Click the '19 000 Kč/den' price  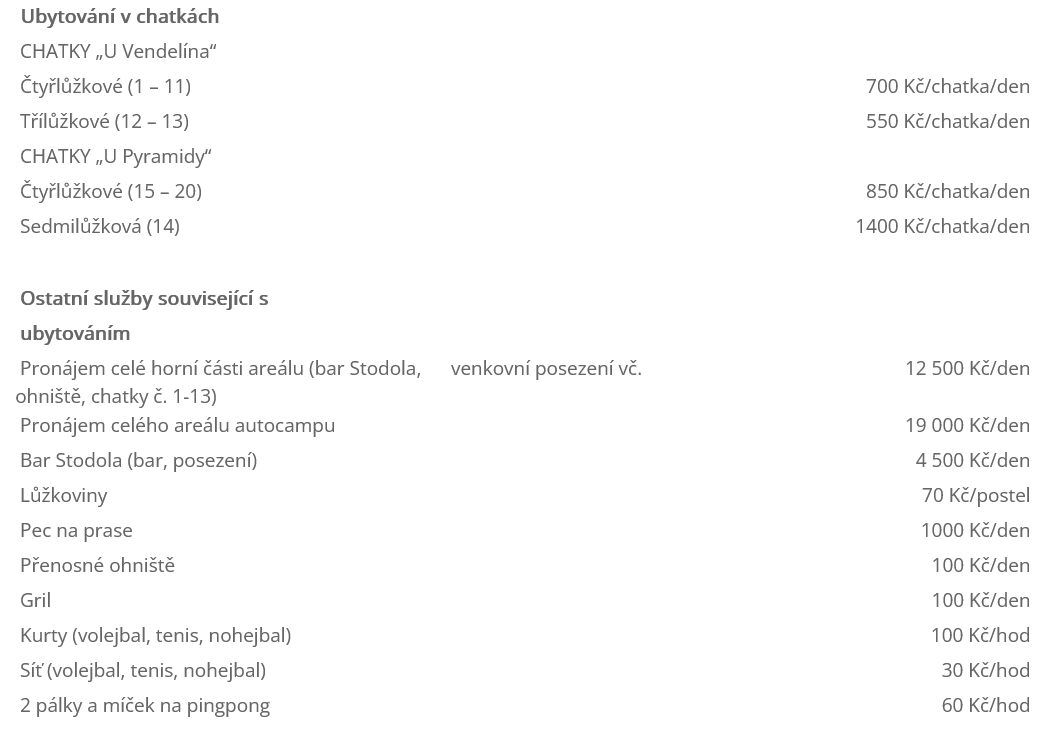968,426
